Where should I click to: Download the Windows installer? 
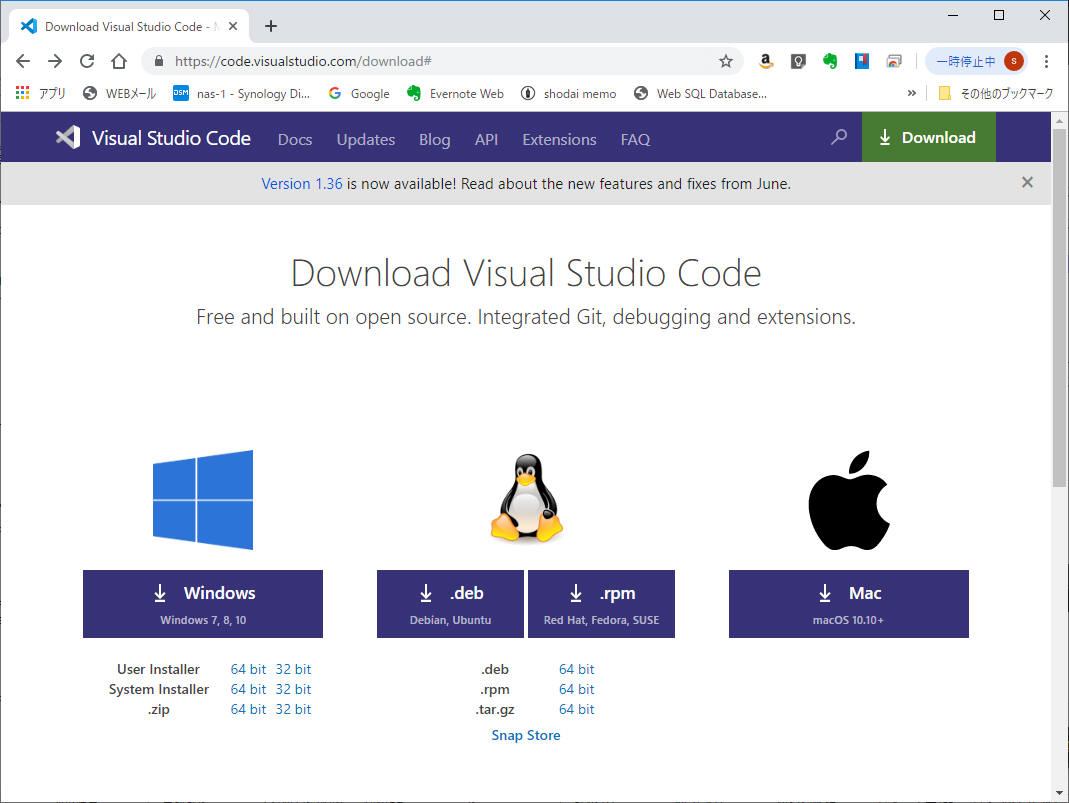click(x=203, y=603)
